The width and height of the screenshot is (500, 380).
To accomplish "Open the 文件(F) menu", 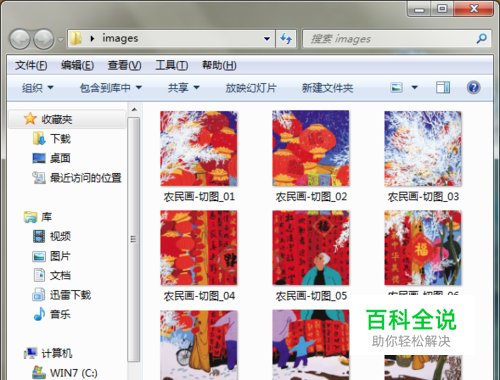I will tap(31, 65).
